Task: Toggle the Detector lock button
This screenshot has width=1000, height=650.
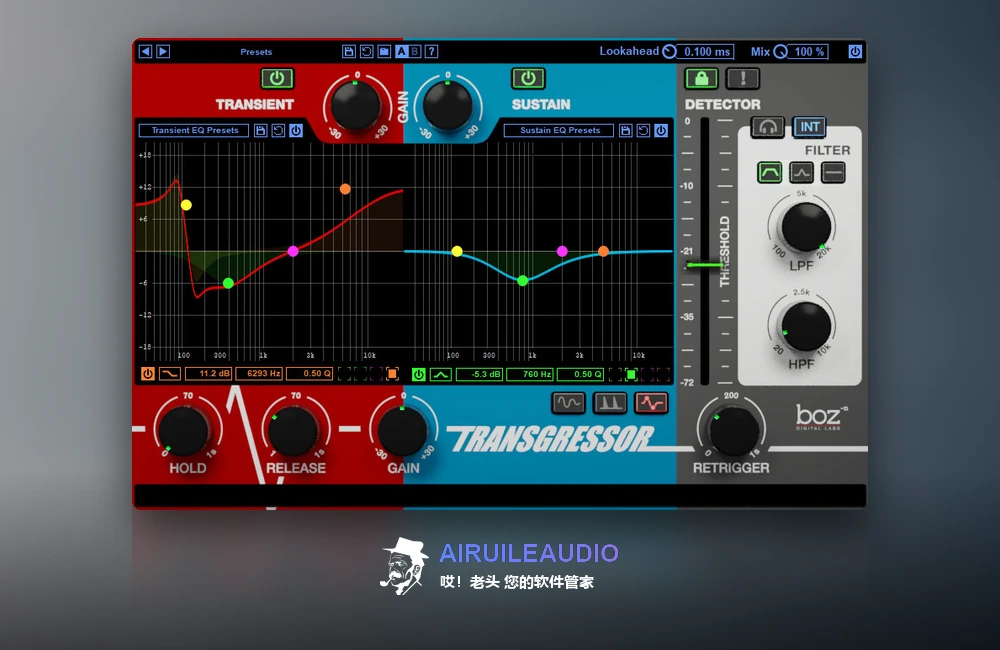Action: click(701, 78)
